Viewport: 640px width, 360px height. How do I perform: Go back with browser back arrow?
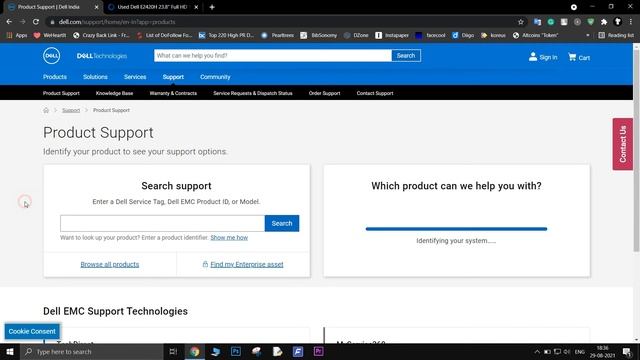pos(9,22)
